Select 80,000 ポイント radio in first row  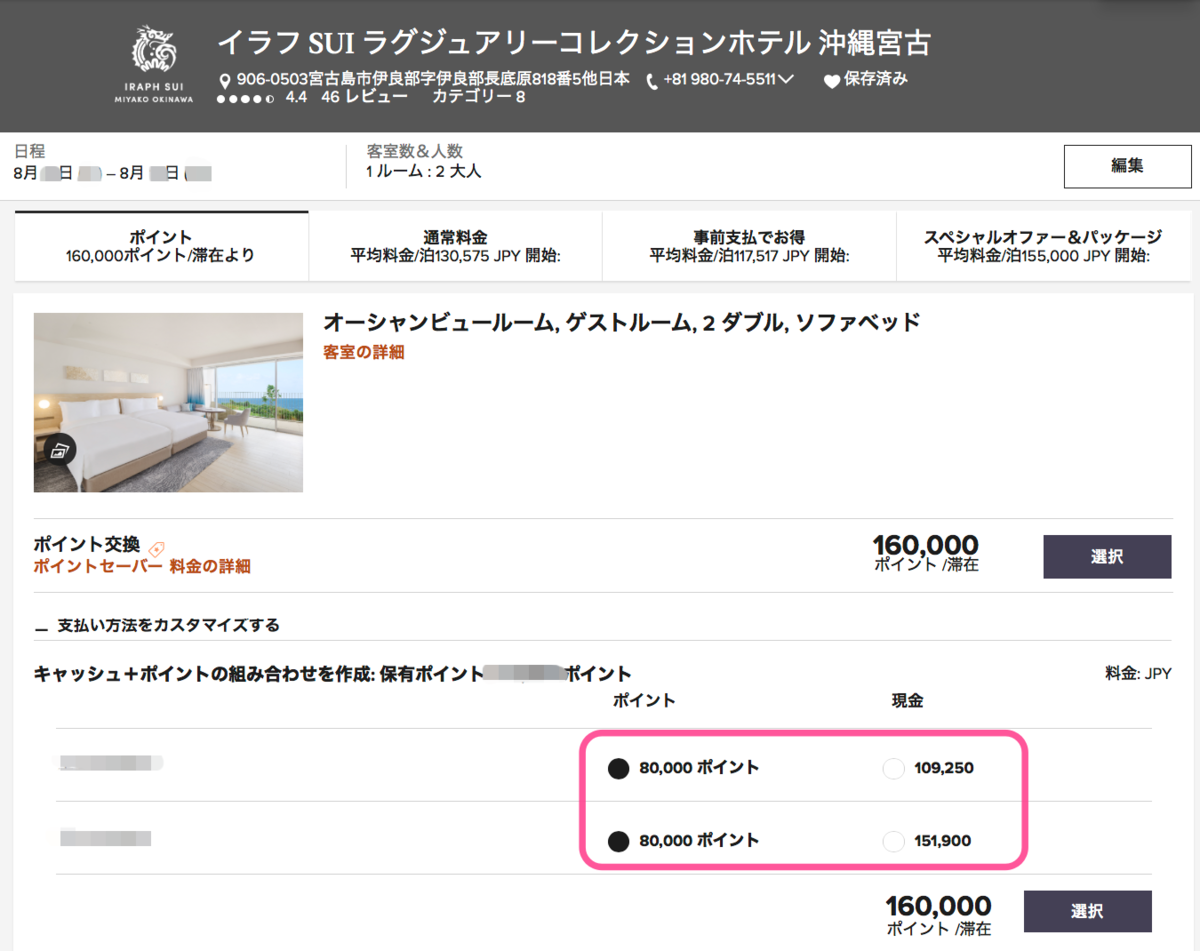[x=619, y=768]
